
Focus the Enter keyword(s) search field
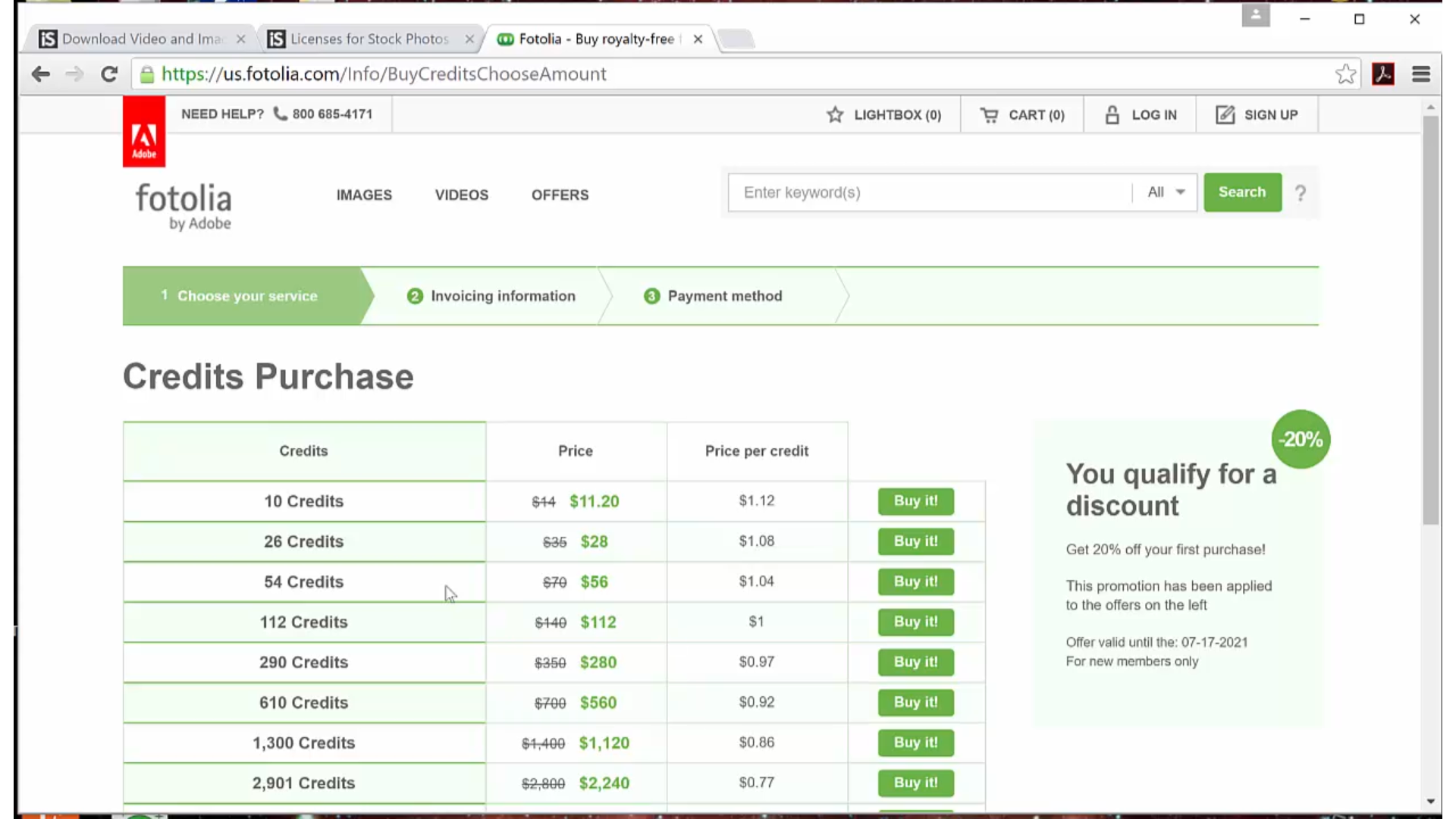pyautogui.click(x=930, y=193)
